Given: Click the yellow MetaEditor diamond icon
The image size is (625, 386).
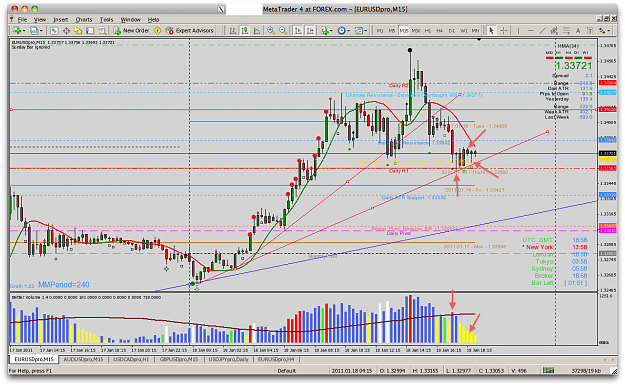Looking at the screenshot, I should [157, 30].
